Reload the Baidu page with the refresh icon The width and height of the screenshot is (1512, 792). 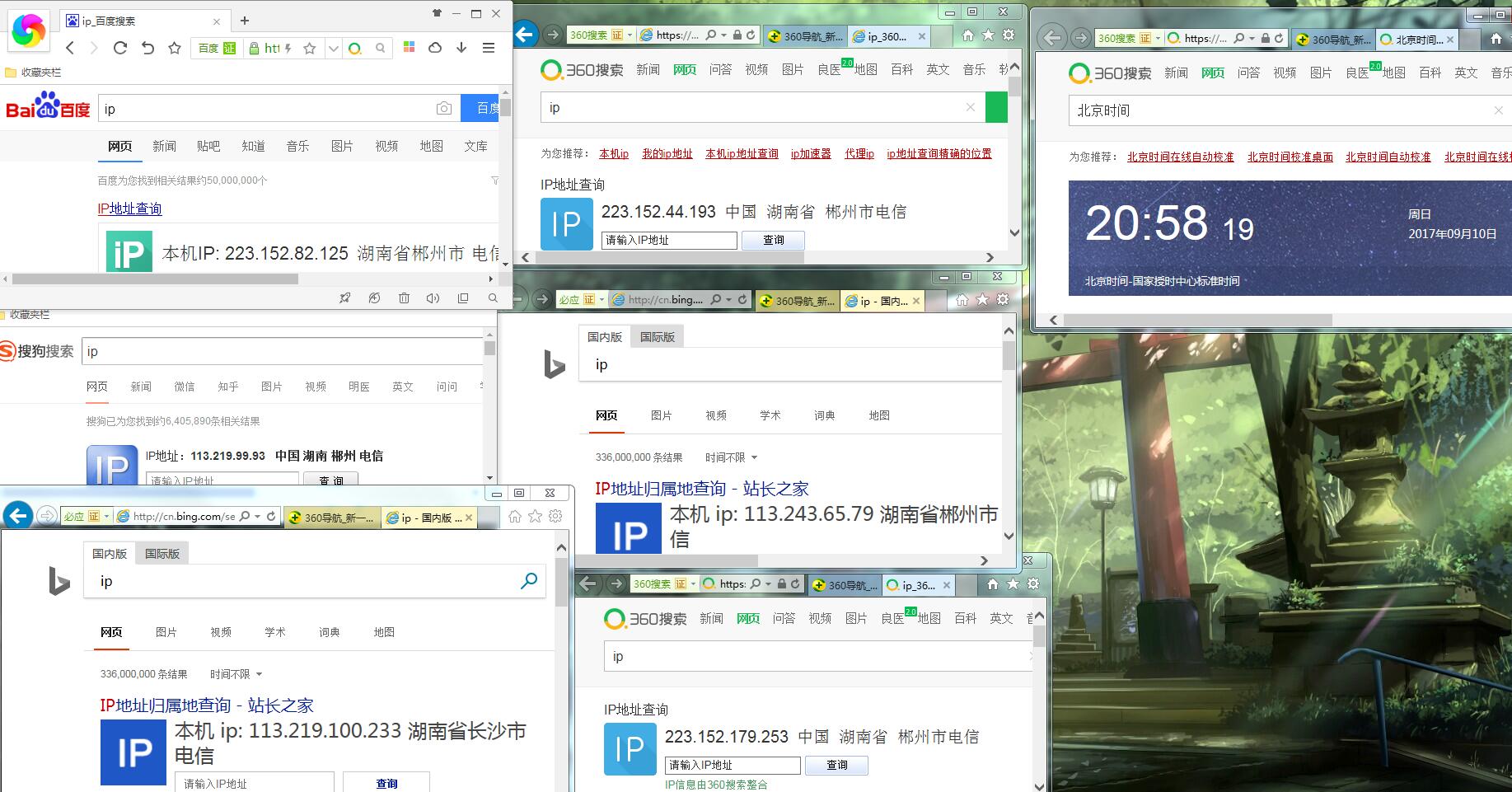tap(120, 48)
